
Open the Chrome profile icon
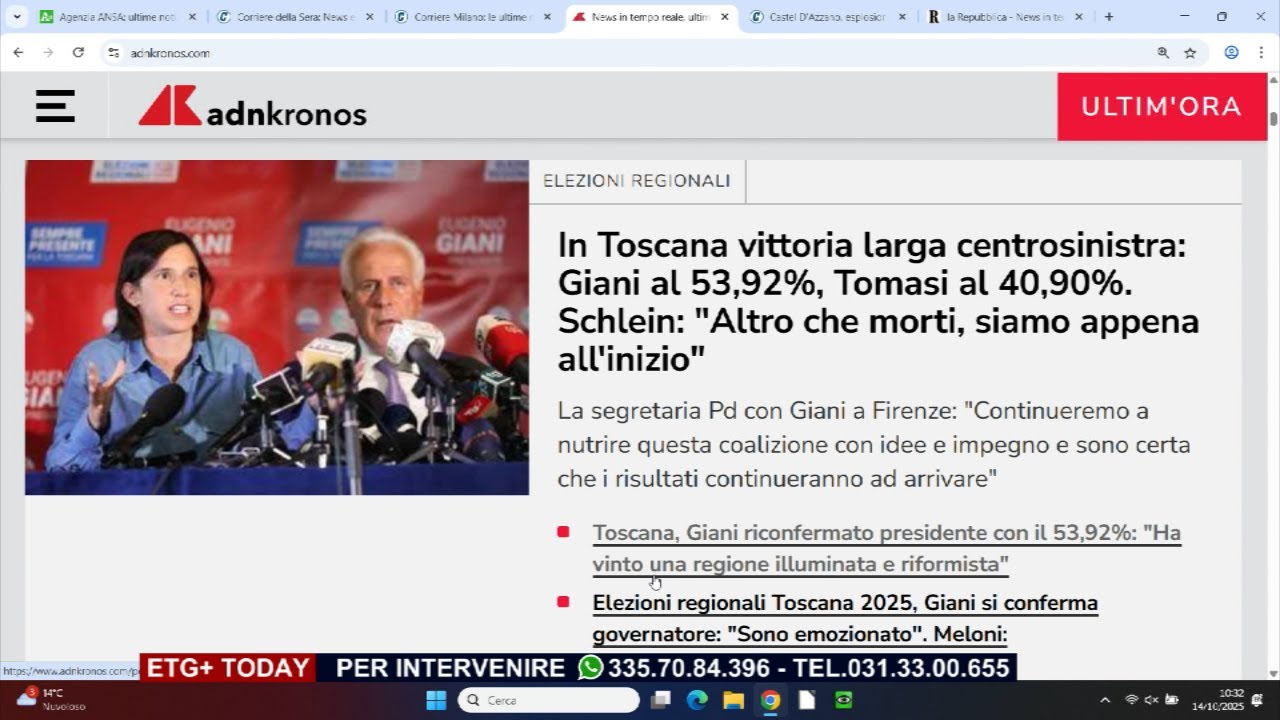[x=1231, y=53]
